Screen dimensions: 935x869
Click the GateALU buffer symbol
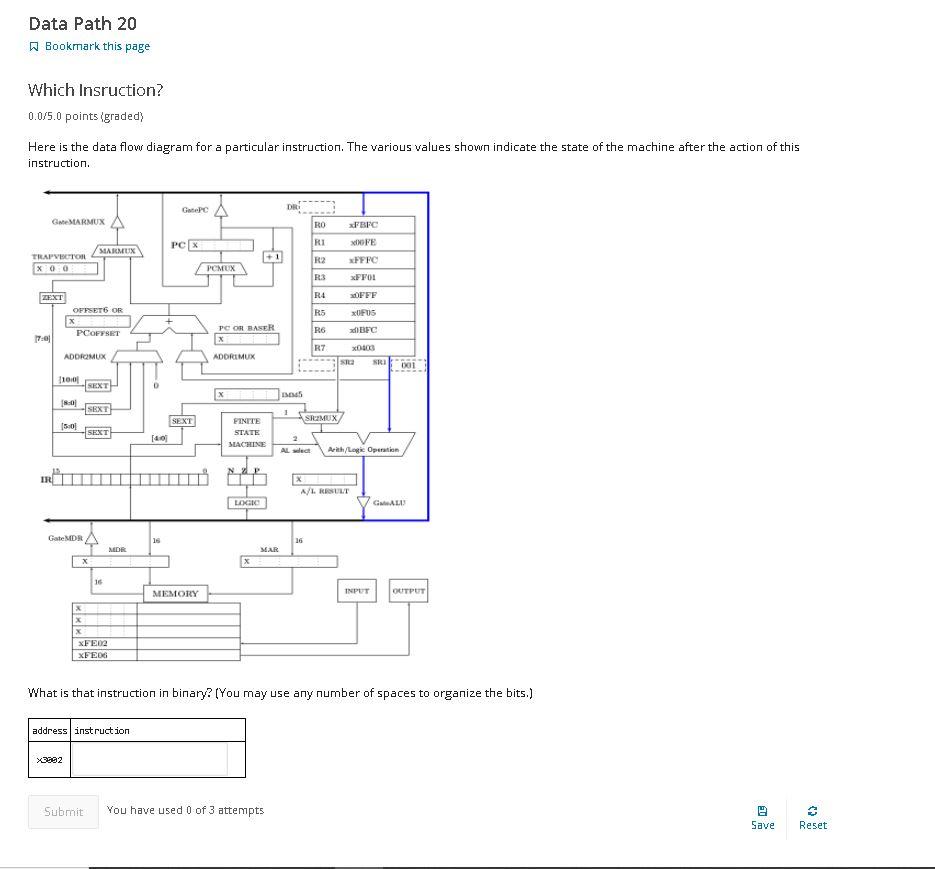coord(364,499)
